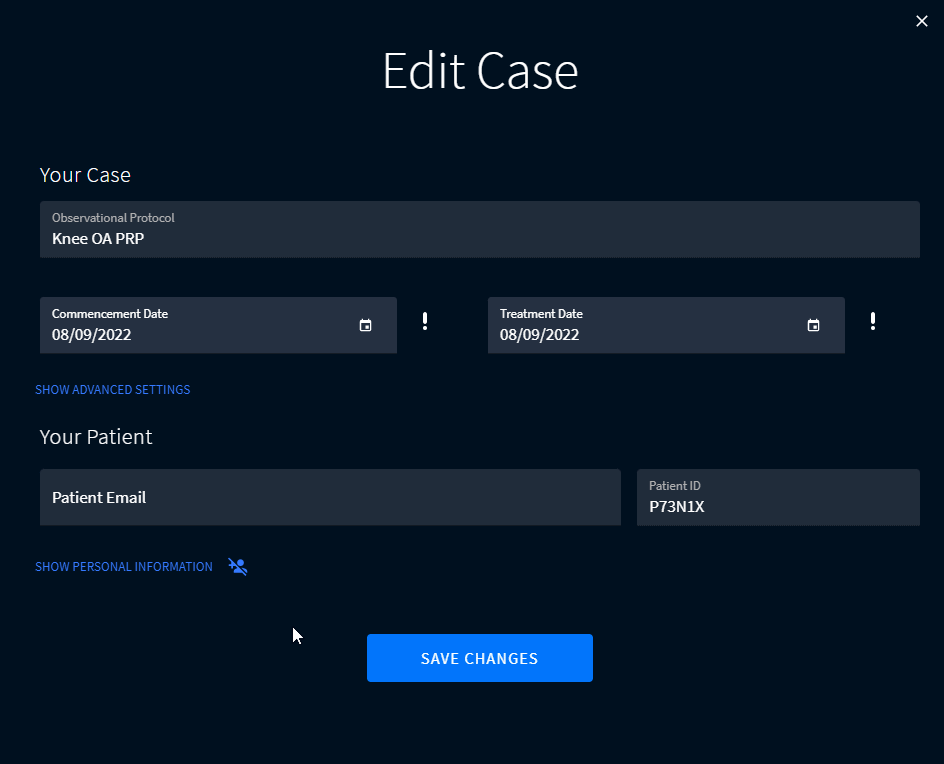
Task: Click the Patient ID field label
Action: coord(675,486)
